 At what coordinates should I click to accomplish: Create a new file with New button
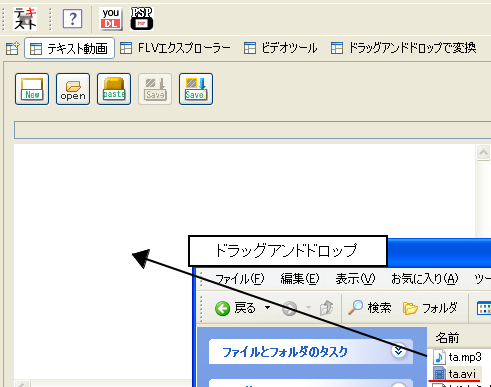[x=32, y=89]
